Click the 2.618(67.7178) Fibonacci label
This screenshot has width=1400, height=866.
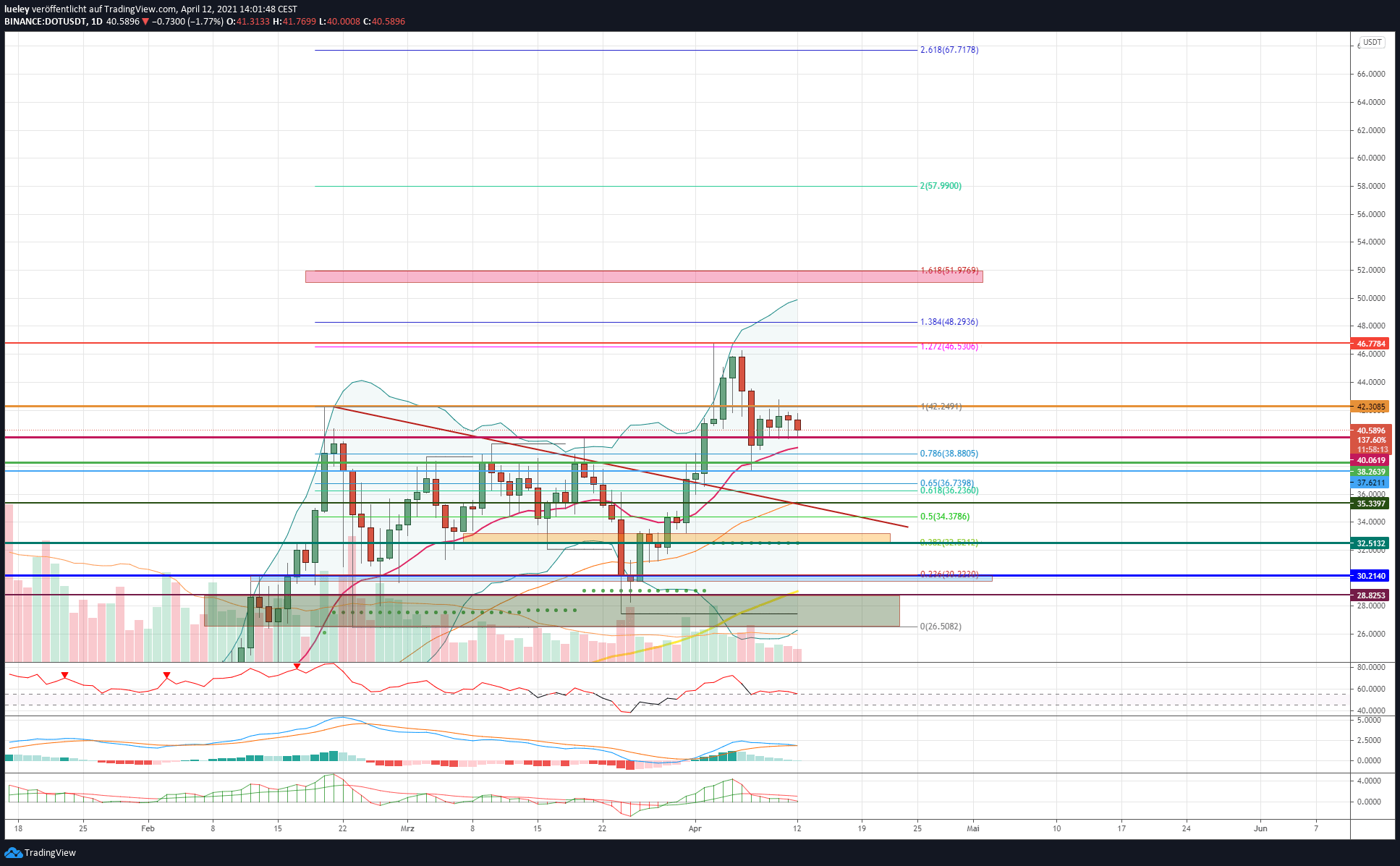click(949, 50)
